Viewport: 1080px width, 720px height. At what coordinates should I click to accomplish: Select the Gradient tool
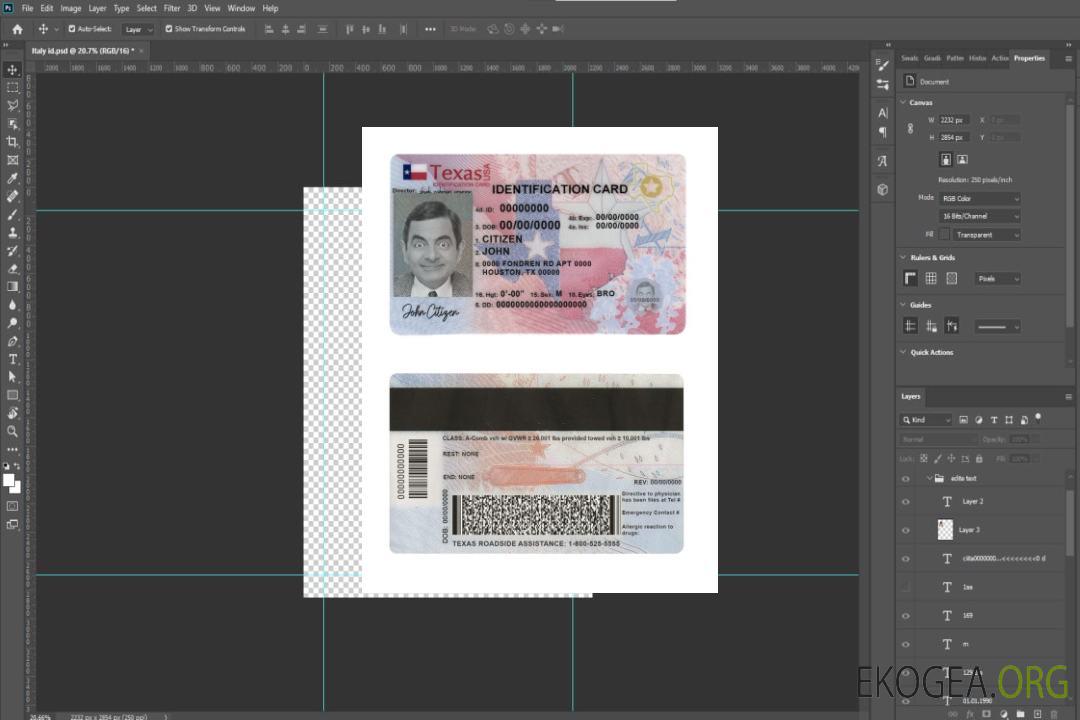[x=12, y=287]
